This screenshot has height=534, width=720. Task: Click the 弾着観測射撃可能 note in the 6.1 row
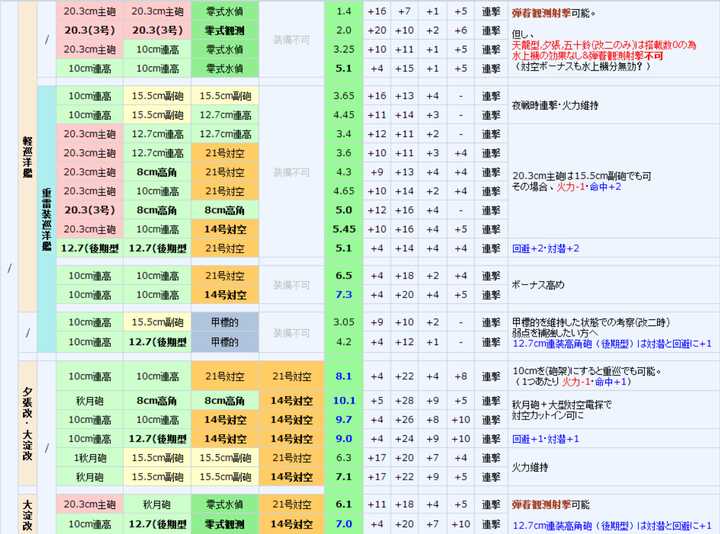coord(551,505)
